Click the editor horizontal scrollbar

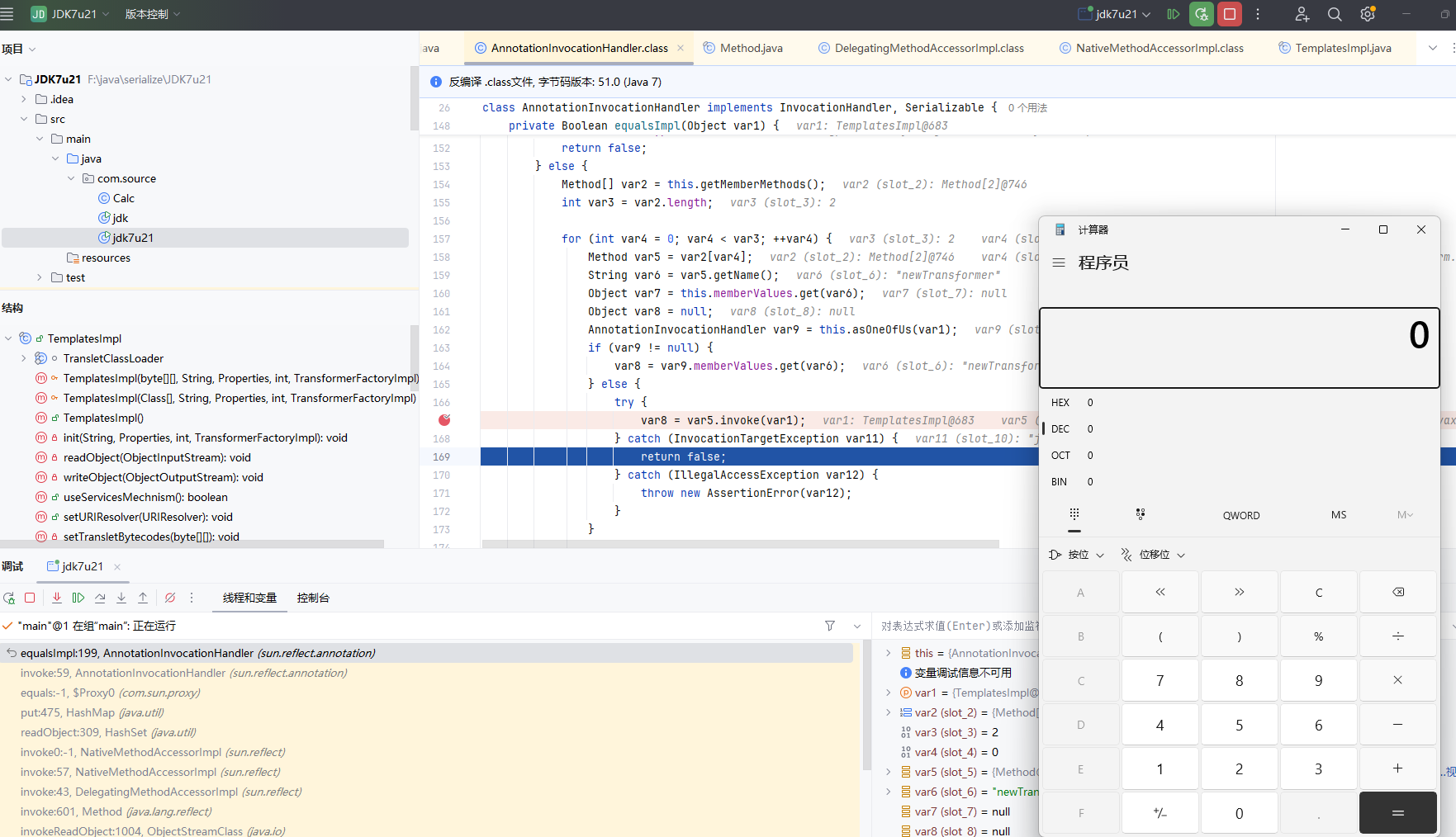[x=741, y=544]
